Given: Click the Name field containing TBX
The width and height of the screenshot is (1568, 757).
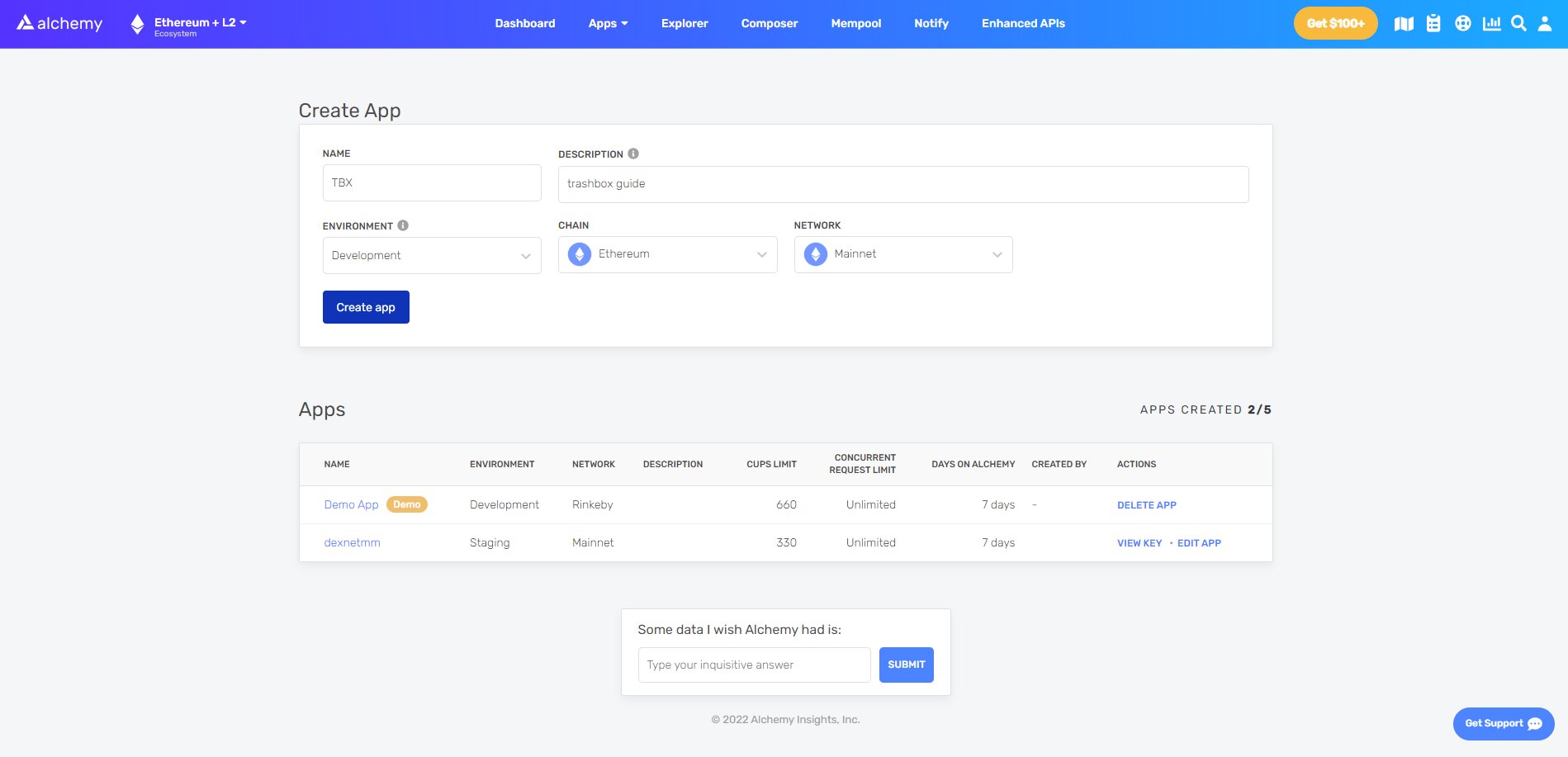Looking at the screenshot, I should [432, 182].
